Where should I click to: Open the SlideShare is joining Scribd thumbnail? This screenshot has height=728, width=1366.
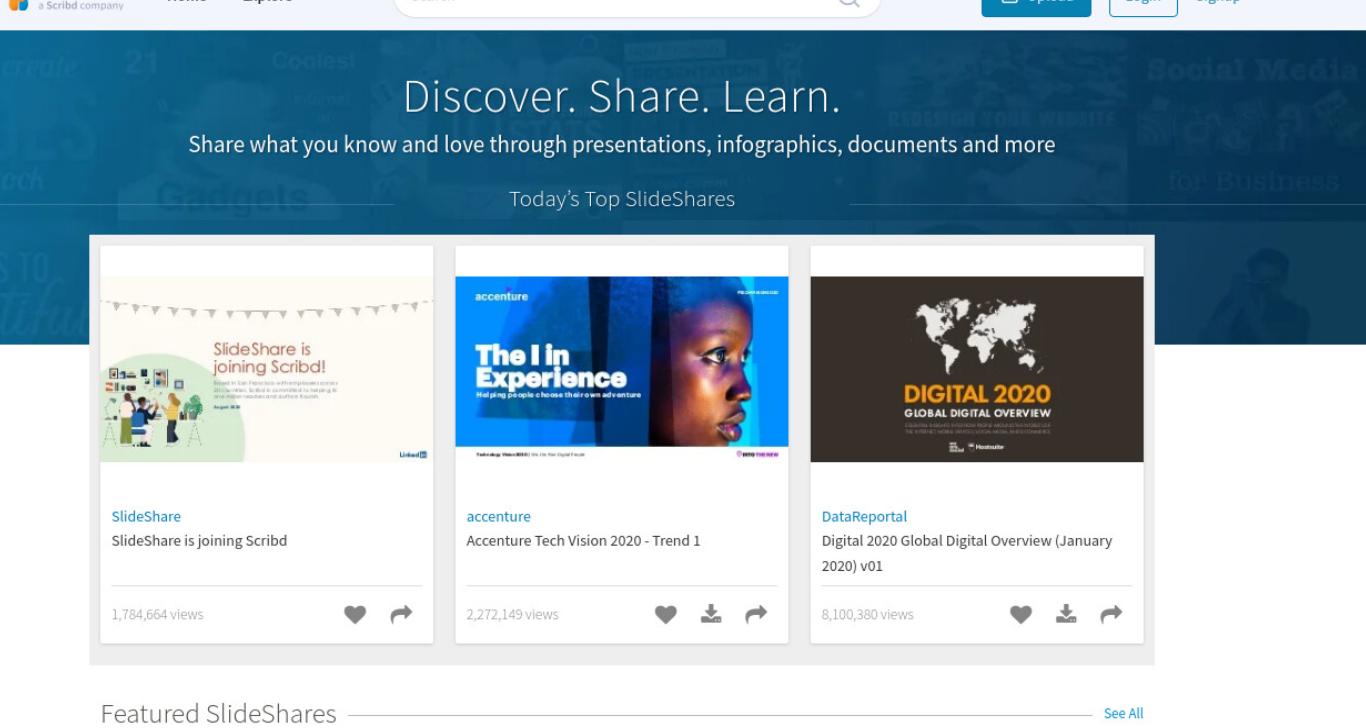click(267, 369)
